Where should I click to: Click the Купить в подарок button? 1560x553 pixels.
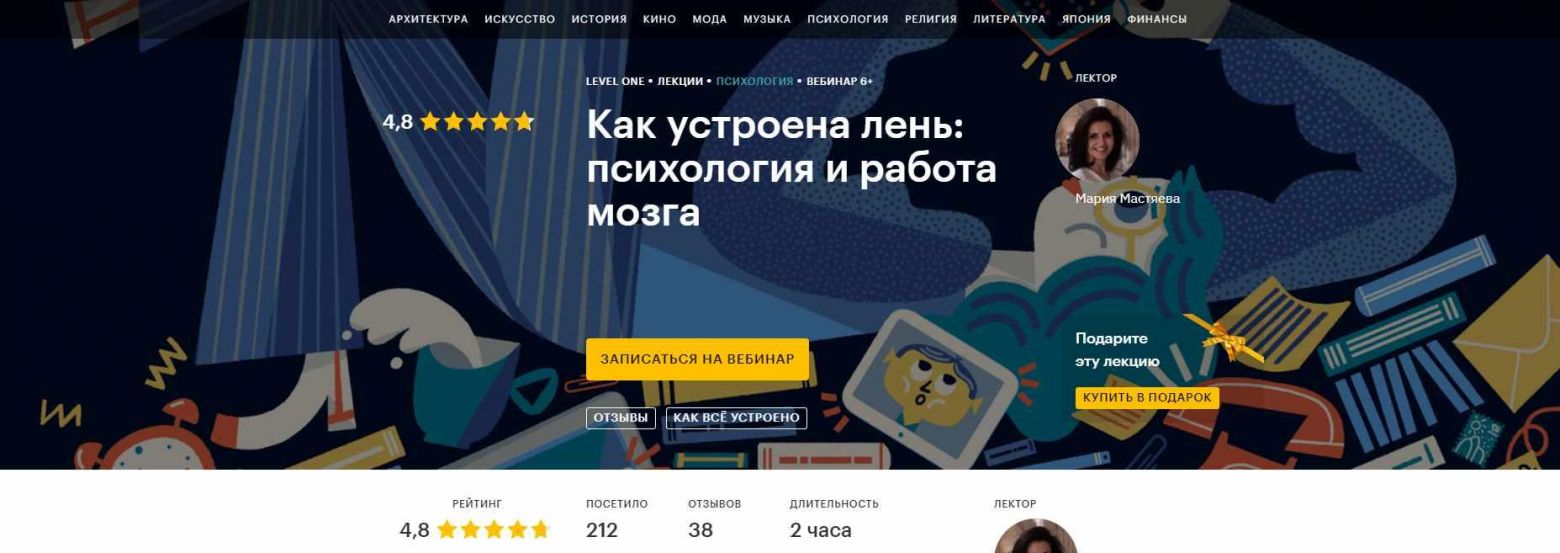(x=1147, y=398)
